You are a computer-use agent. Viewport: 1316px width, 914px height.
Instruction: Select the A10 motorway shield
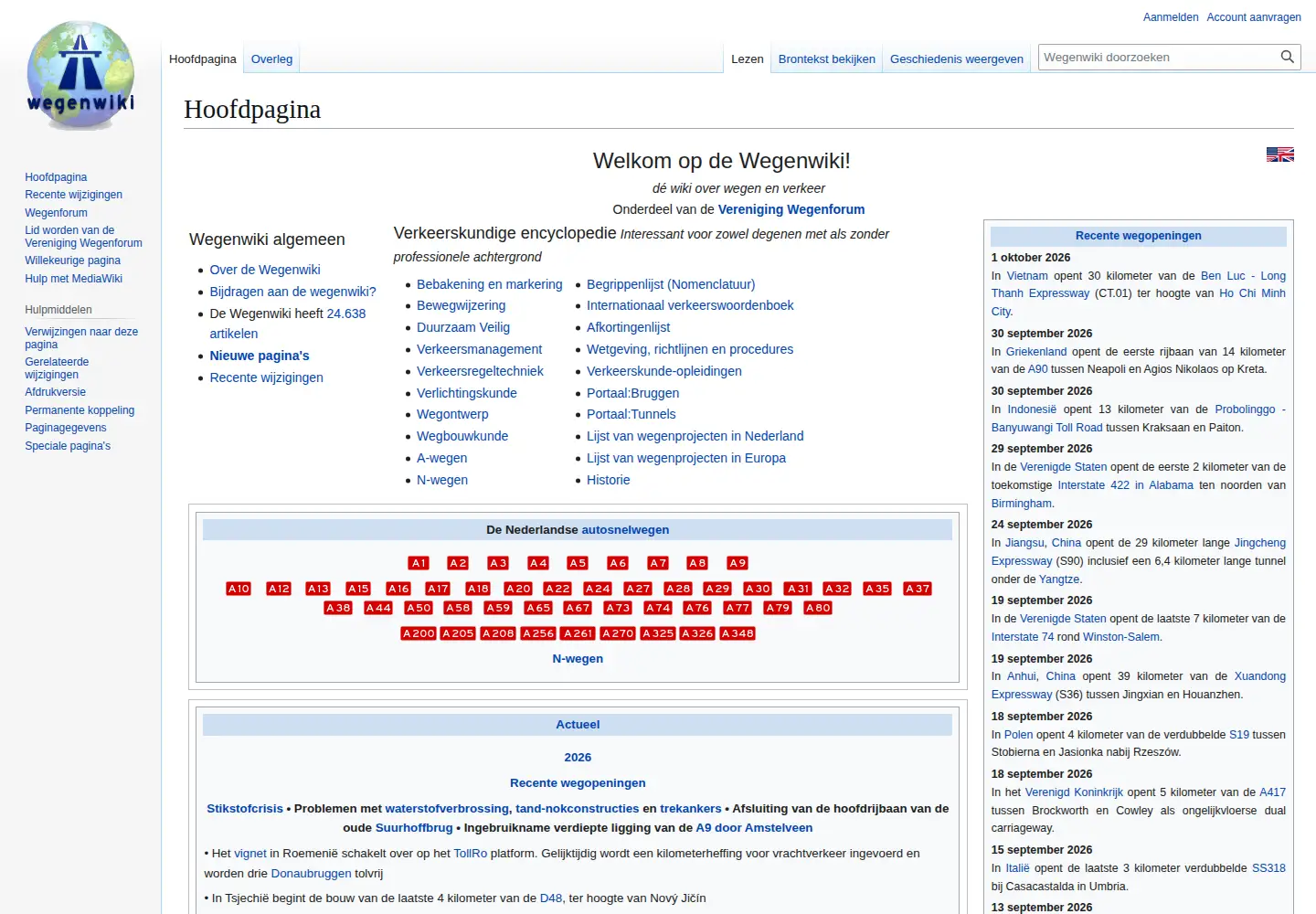coord(239,589)
